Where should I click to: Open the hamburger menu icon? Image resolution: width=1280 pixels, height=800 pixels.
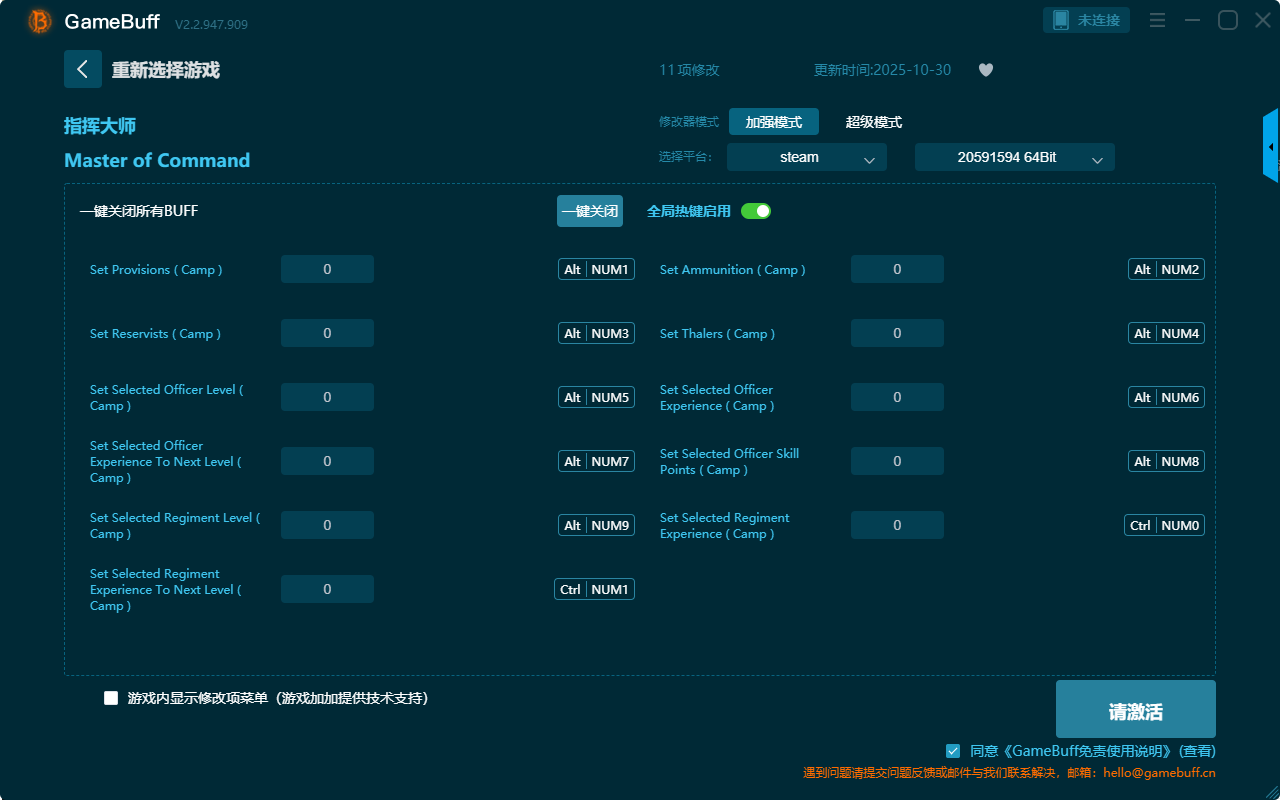pos(1157,20)
